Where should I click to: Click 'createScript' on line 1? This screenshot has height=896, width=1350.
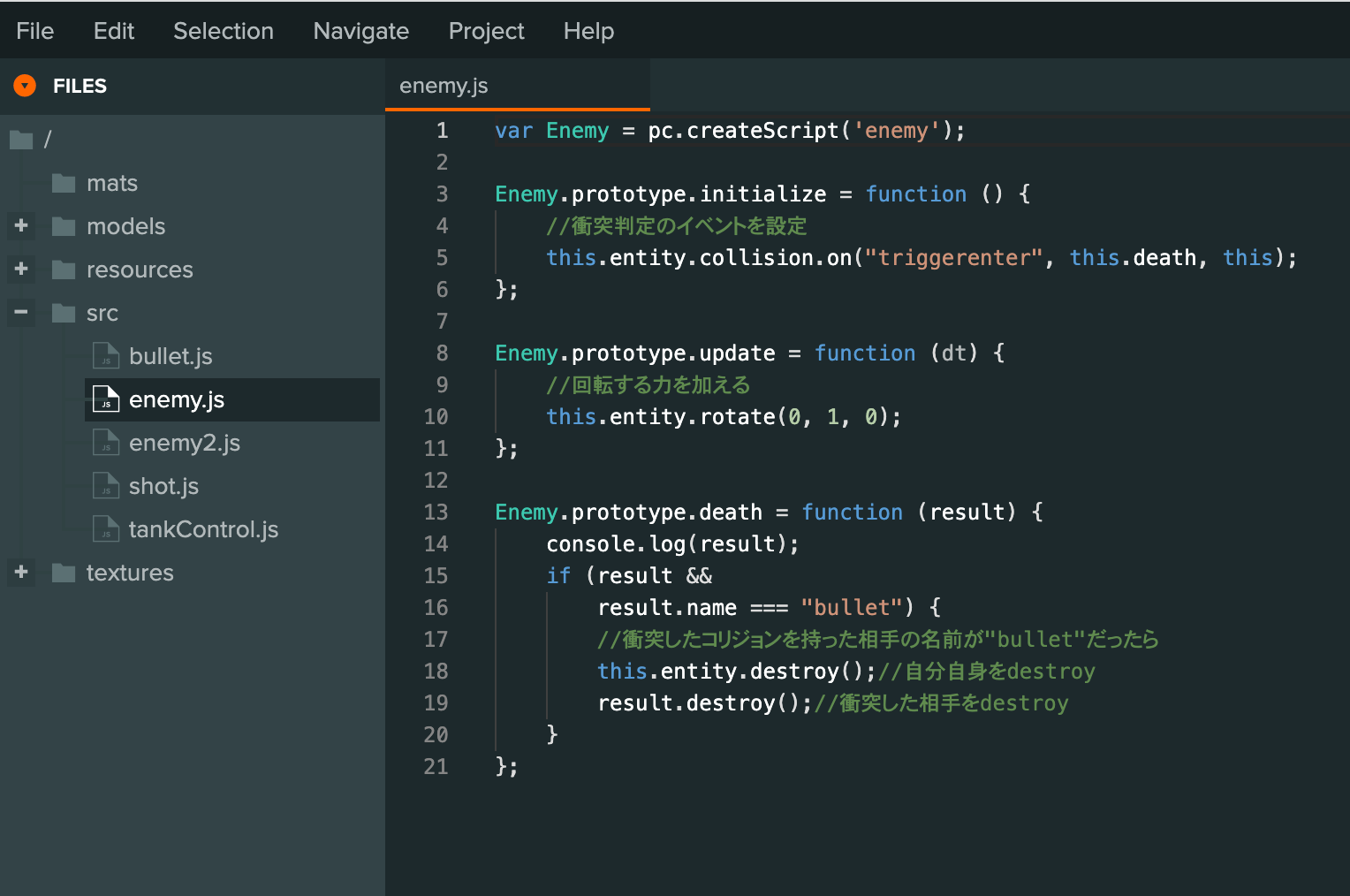click(762, 131)
